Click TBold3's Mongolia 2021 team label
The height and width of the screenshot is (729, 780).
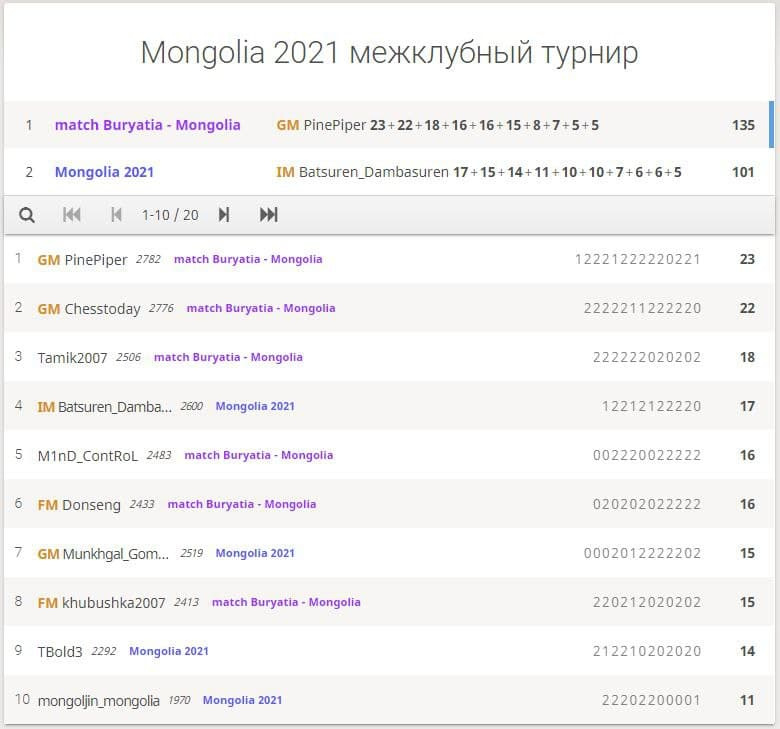click(168, 651)
